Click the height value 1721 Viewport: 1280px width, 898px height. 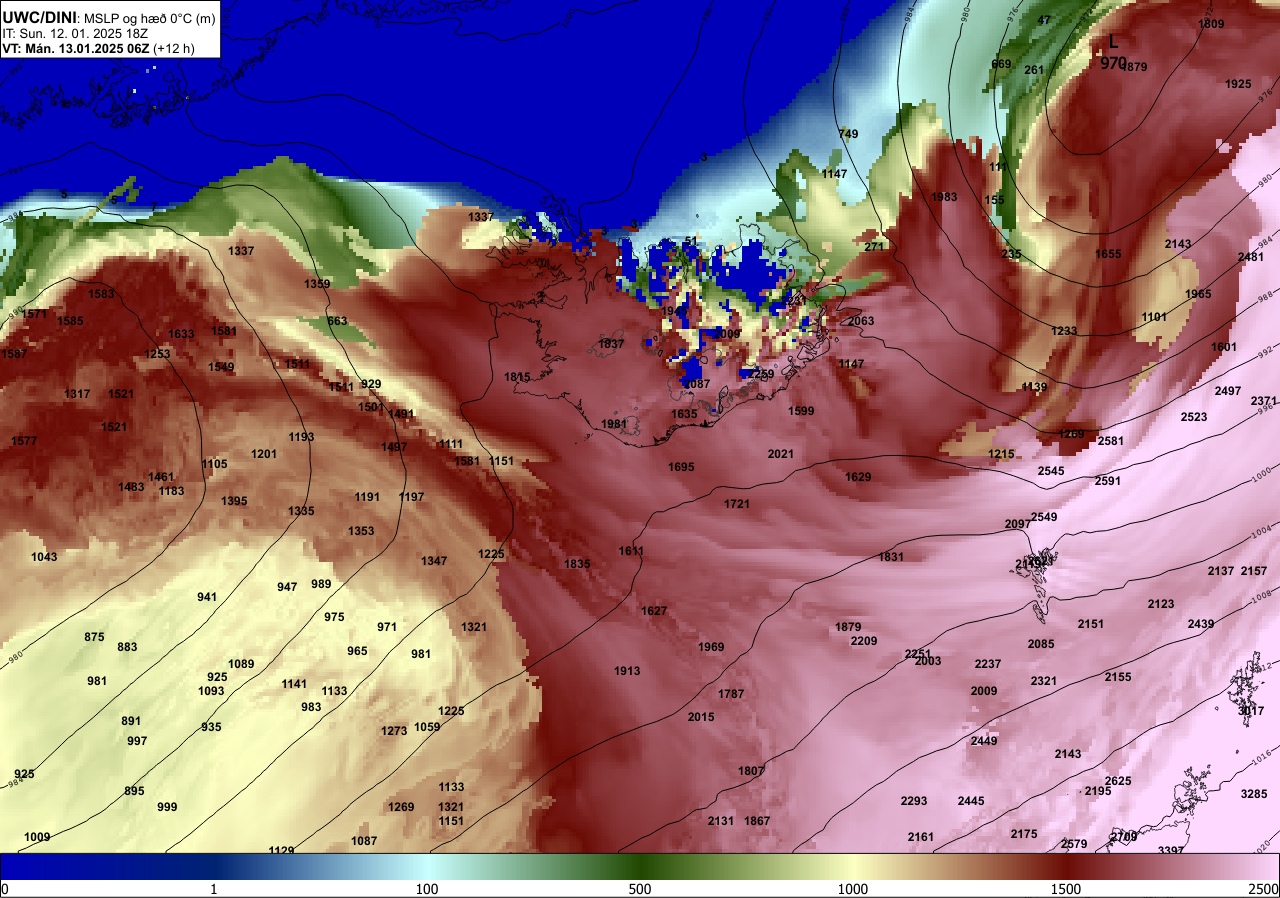737,504
